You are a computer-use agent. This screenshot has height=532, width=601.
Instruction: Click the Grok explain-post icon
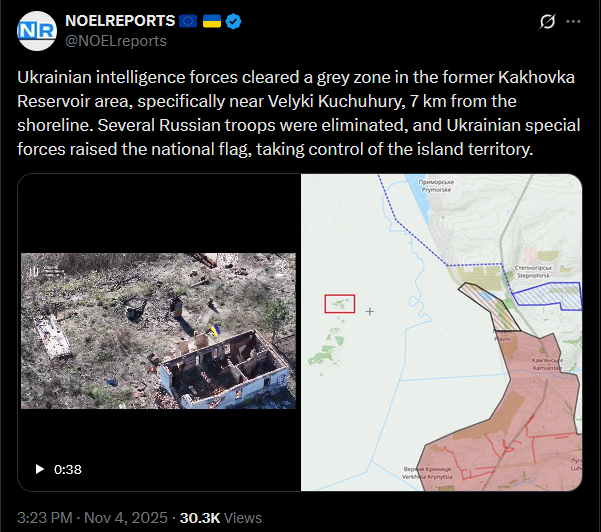point(547,21)
